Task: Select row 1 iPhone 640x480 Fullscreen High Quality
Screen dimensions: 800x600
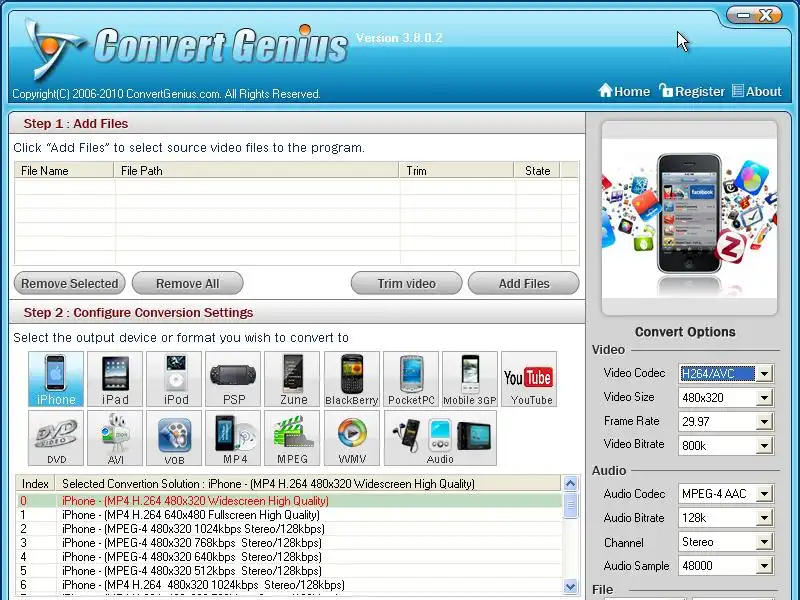Action: [x=289, y=515]
